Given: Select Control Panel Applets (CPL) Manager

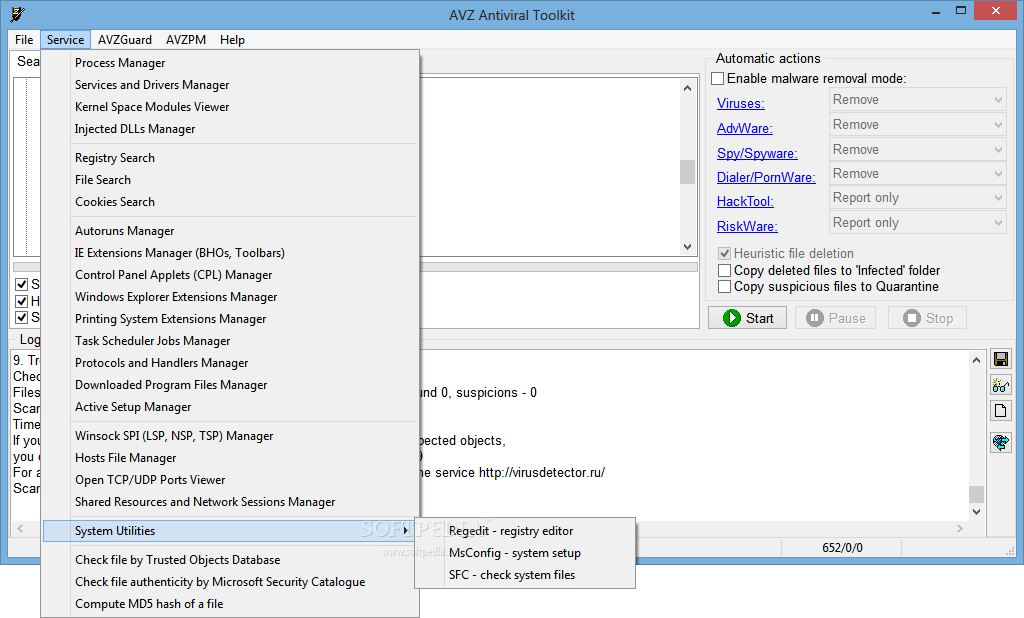Looking at the screenshot, I should click(230, 275).
